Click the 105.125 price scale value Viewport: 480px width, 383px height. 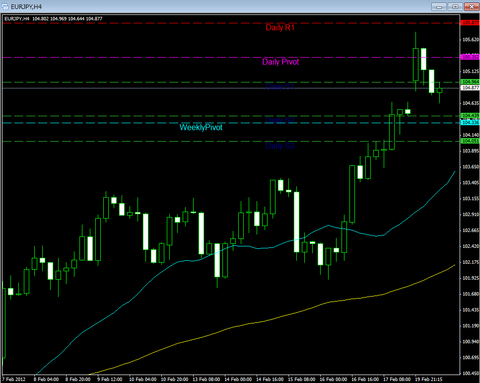(470, 71)
